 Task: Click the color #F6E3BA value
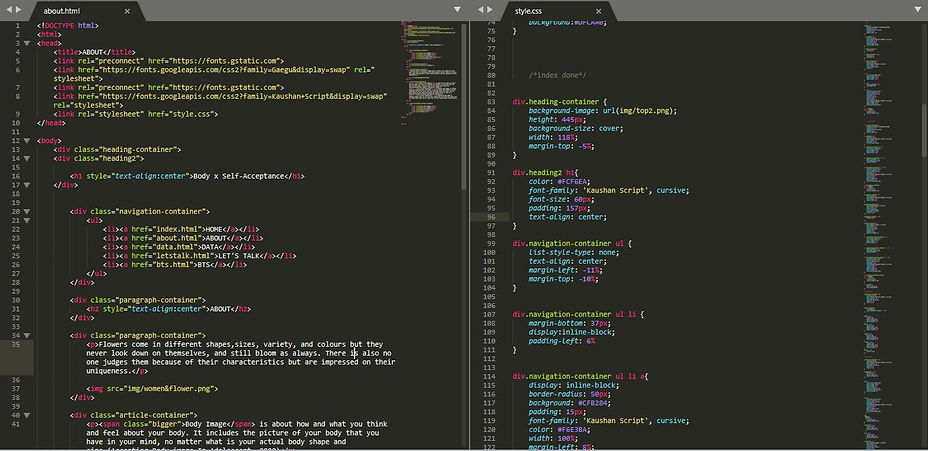[574, 430]
